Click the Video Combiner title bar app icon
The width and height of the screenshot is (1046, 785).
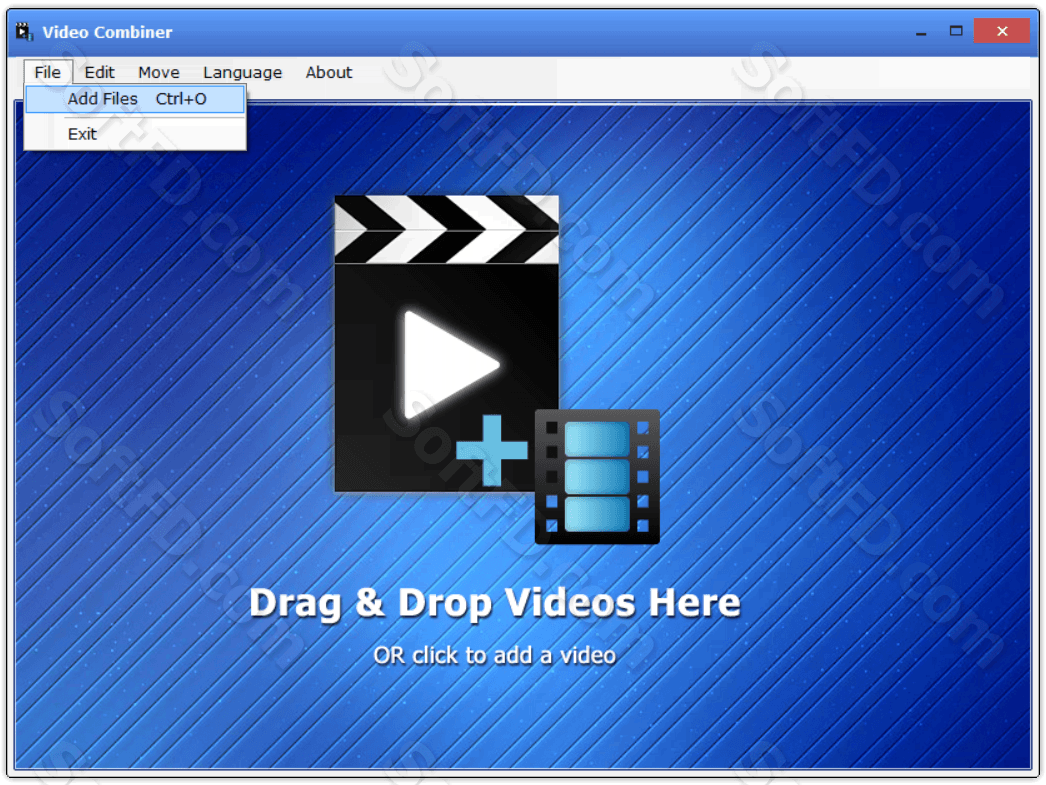click(x=25, y=31)
